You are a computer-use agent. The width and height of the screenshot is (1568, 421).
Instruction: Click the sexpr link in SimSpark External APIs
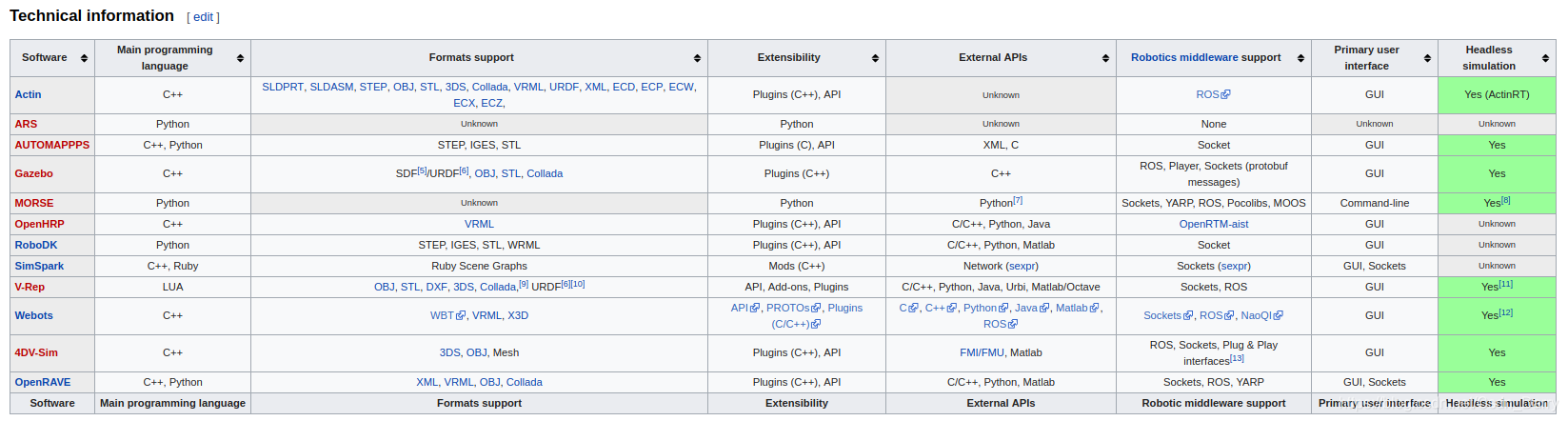1022,266
